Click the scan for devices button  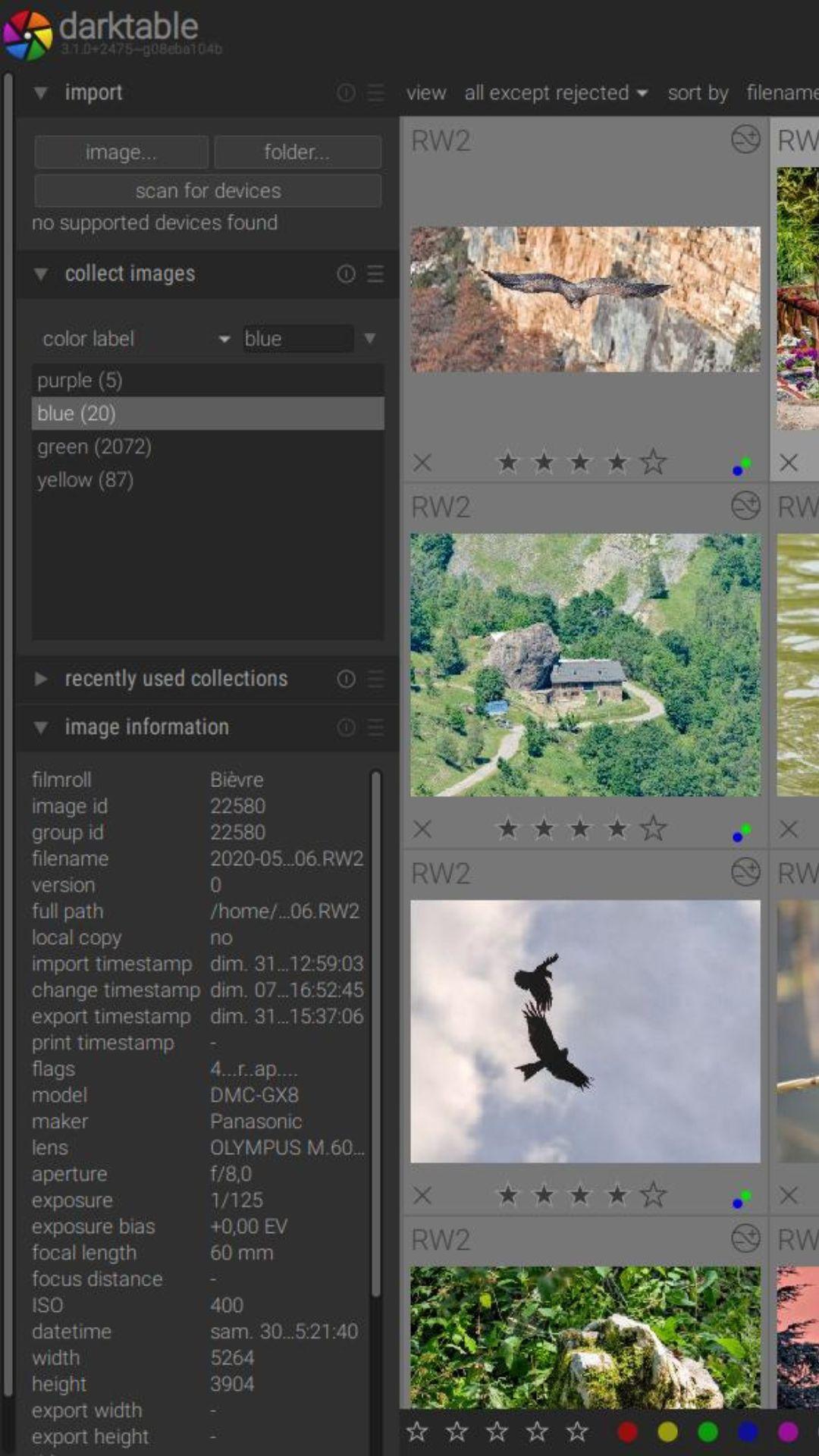[208, 191]
